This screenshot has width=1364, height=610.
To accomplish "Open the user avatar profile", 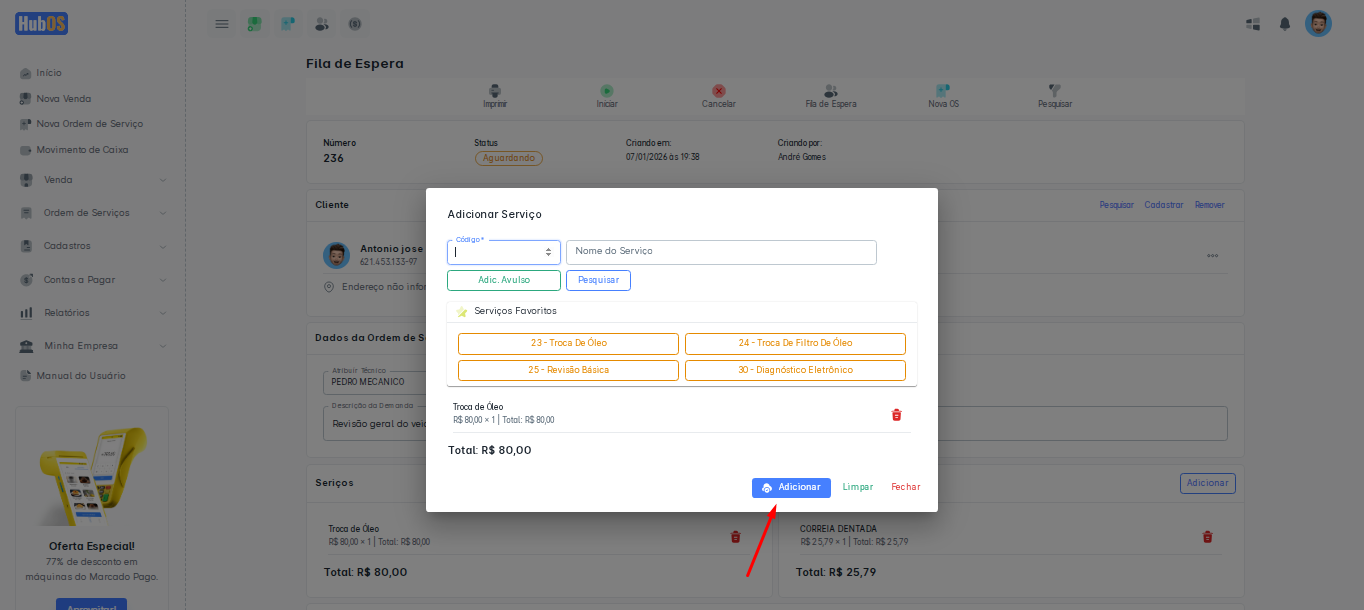I will pos(1318,24).
